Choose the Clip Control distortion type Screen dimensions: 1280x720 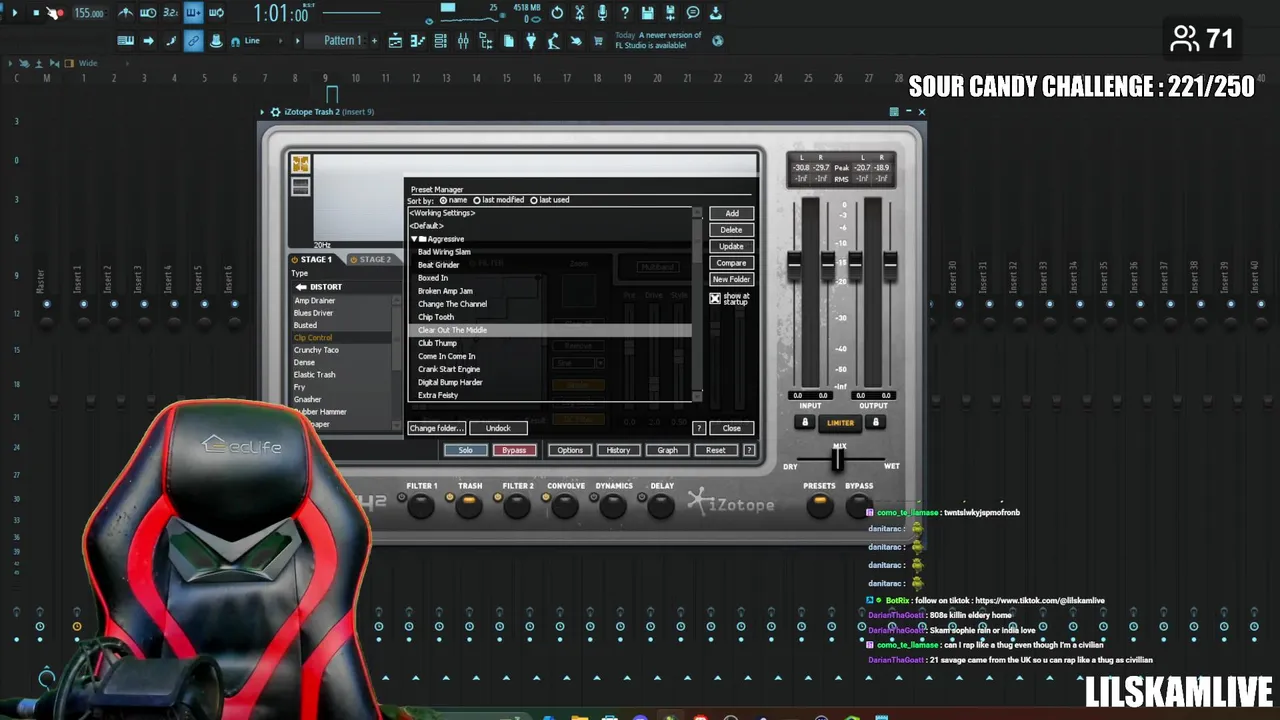point(340,338)
